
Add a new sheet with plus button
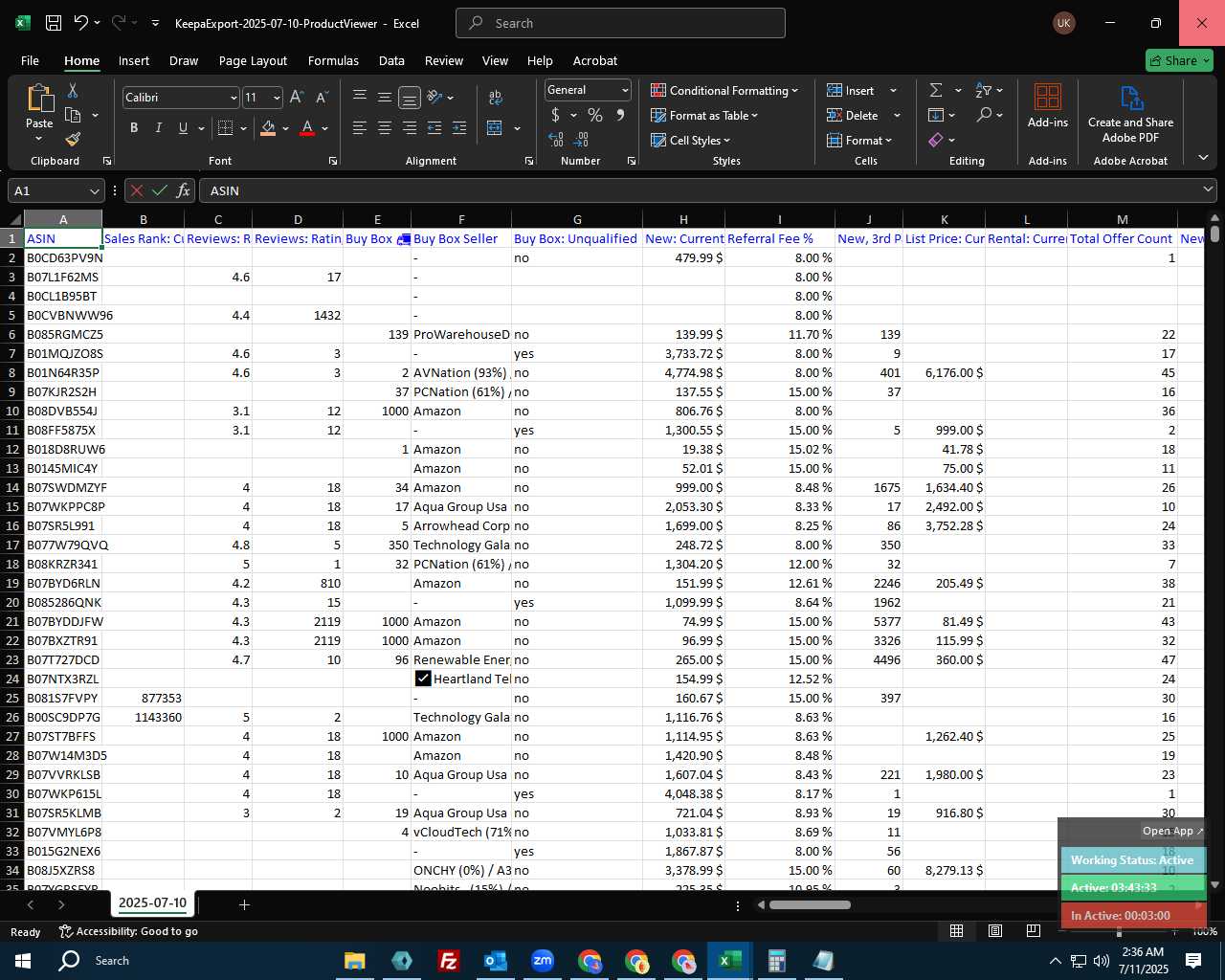244,904
